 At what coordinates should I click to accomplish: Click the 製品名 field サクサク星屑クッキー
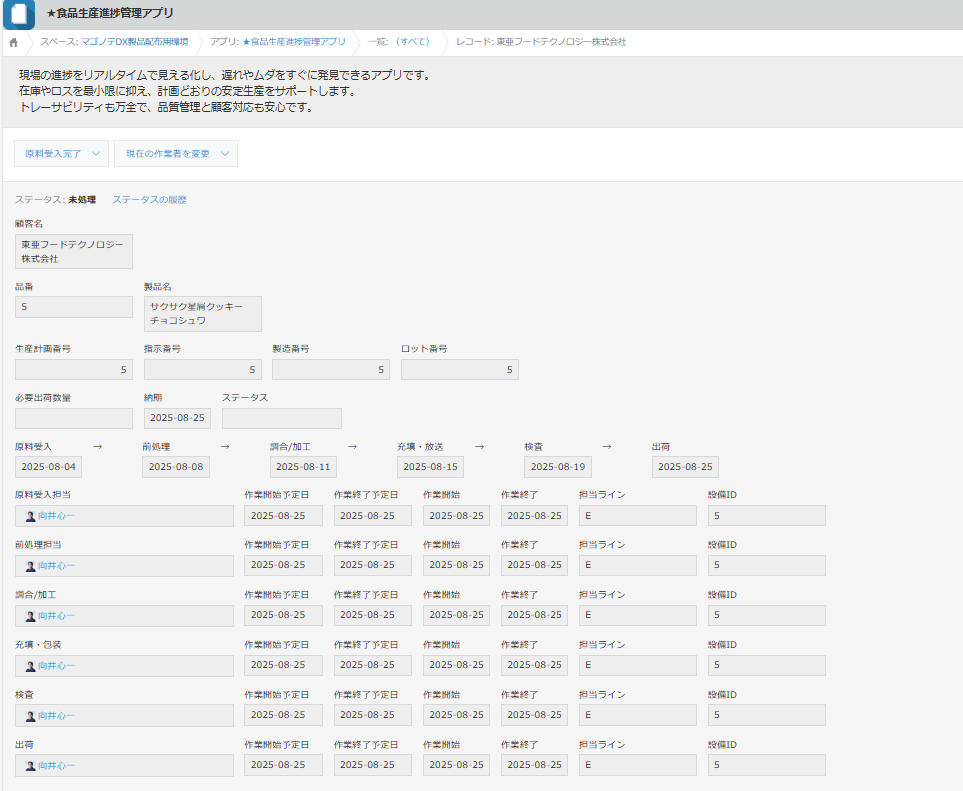point(202,314)
